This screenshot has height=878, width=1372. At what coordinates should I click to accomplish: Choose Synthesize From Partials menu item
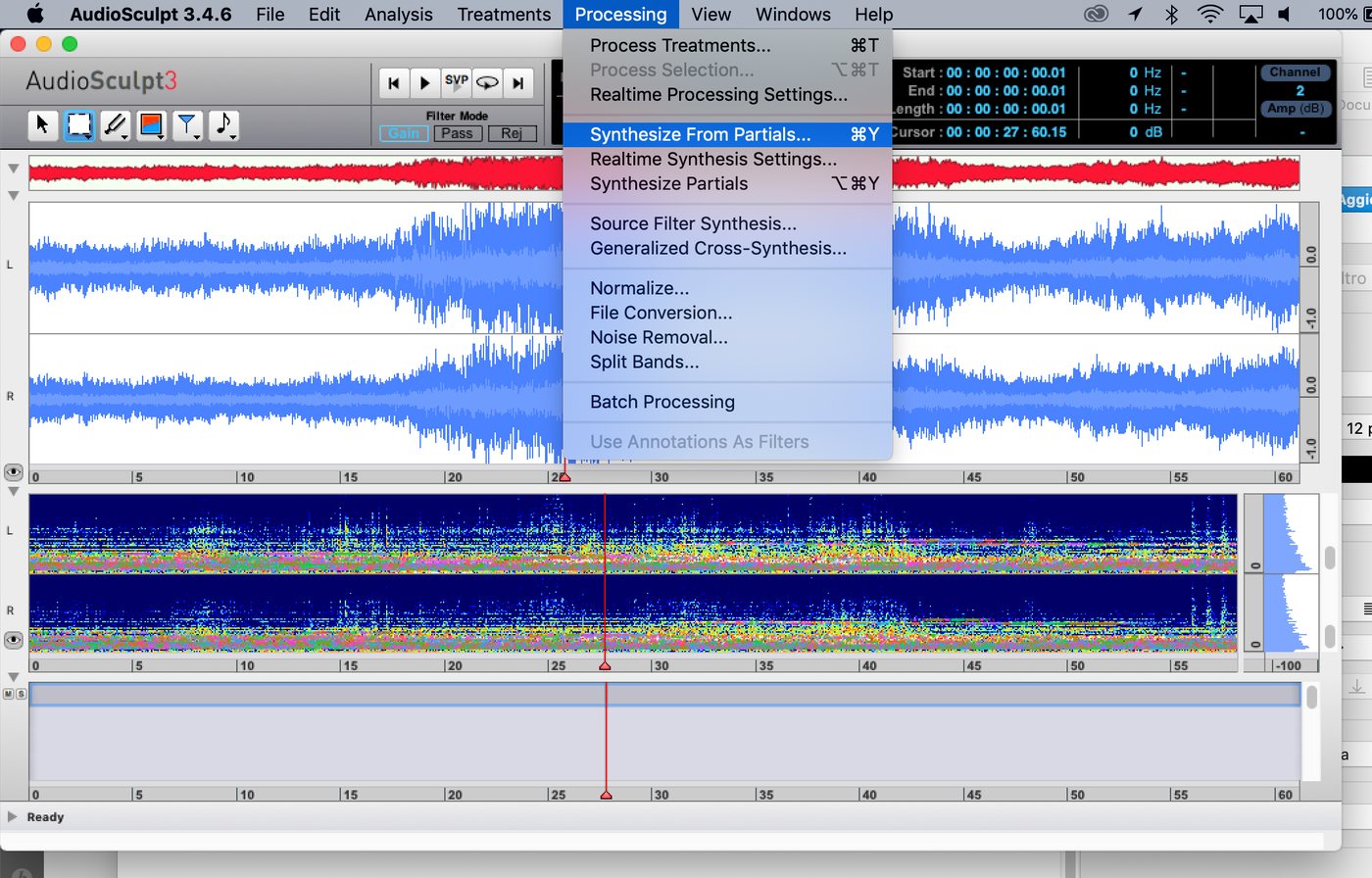coord(727,134)
